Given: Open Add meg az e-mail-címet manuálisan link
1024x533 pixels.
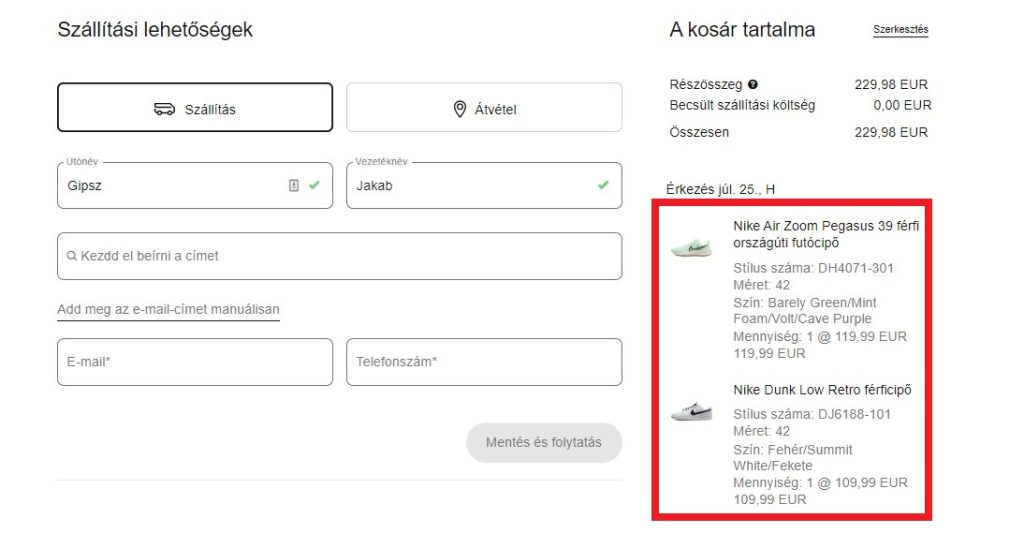Looking at the screenshot, I should coord(168,310).
